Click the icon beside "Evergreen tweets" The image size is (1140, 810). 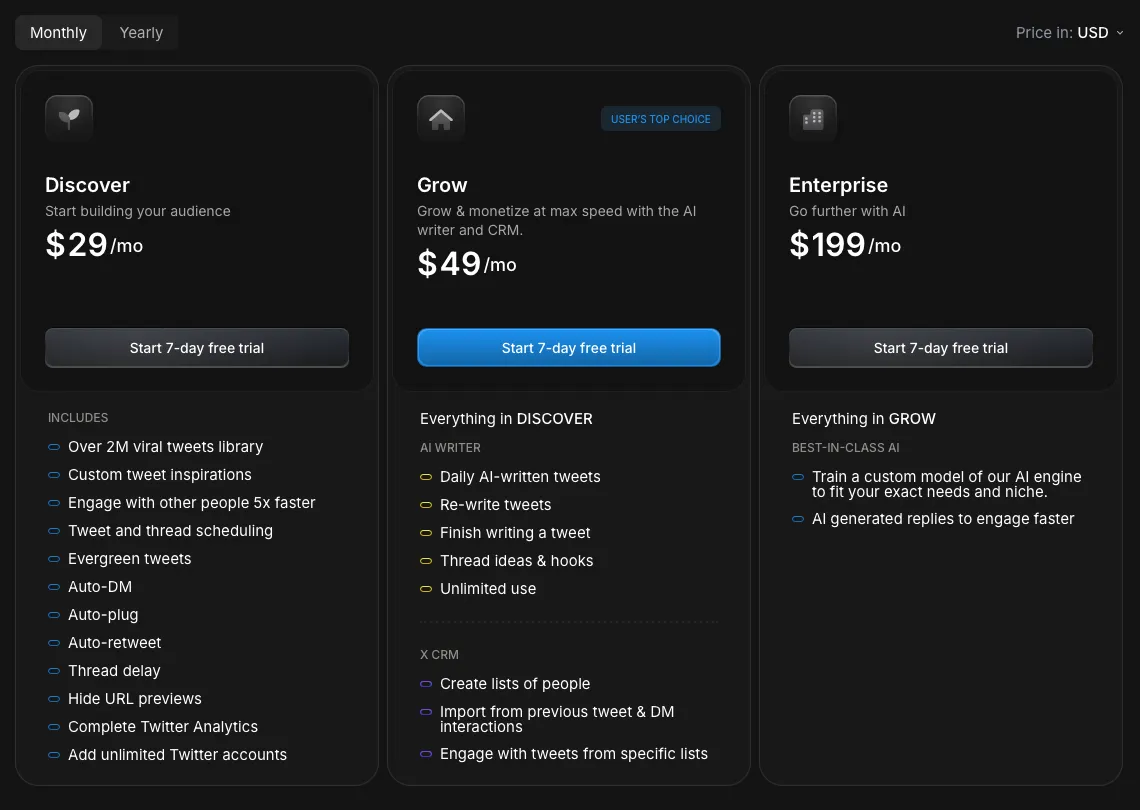[x=52, y=559]
